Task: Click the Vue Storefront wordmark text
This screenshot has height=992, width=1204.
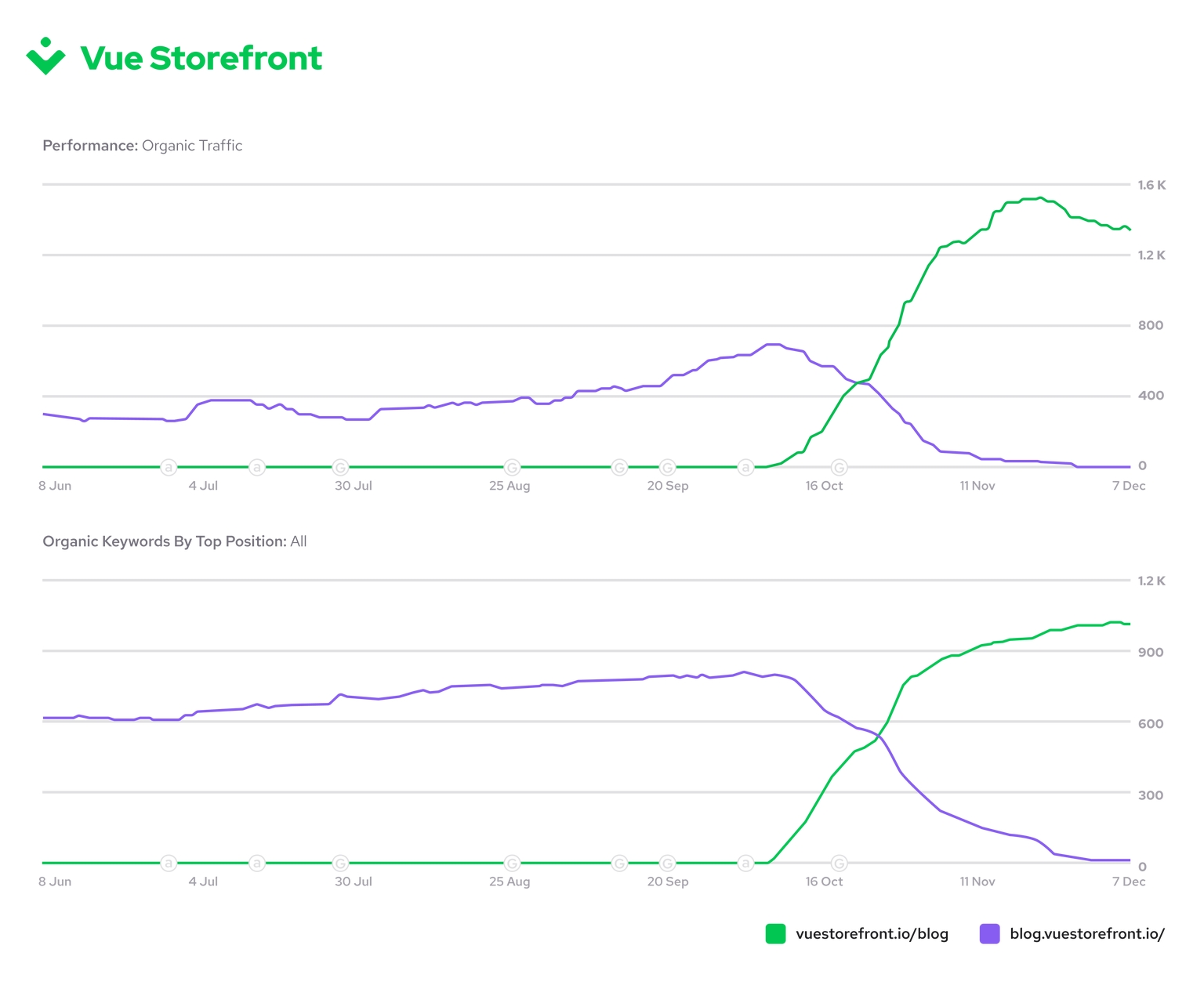Action: point(201,58)
